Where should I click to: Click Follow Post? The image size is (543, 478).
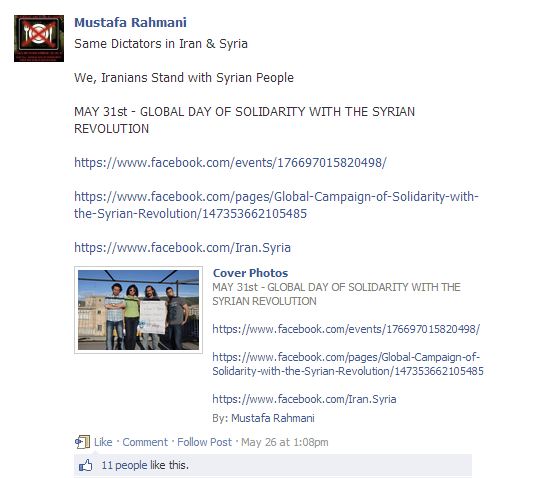pos(204,442)
